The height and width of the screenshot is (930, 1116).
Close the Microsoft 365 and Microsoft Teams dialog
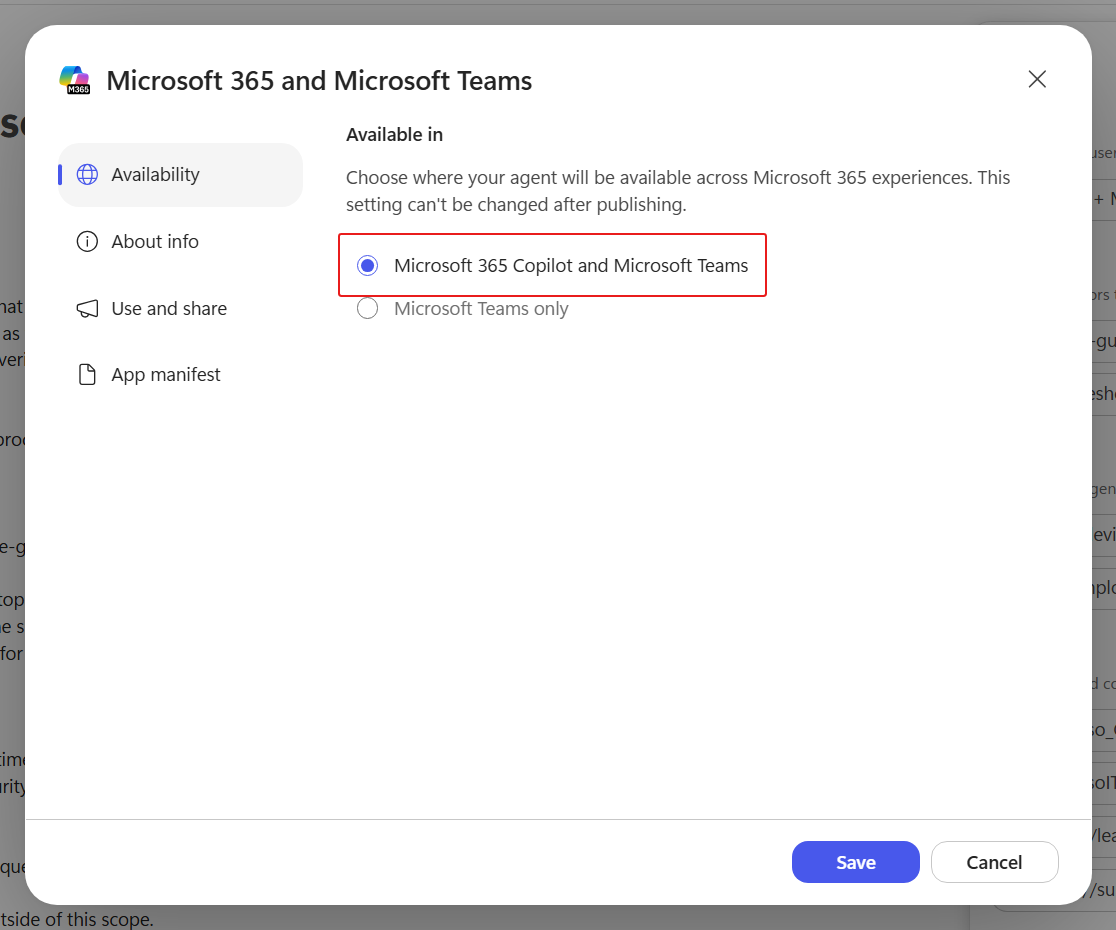tap(1037, 79)
